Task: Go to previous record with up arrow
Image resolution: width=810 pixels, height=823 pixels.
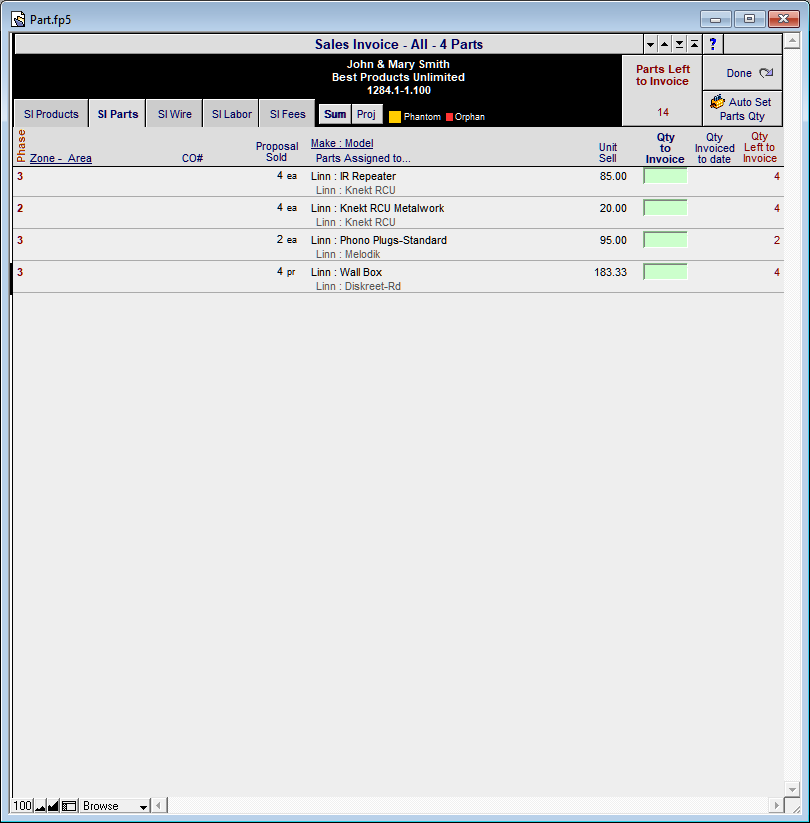Action: 665,44
